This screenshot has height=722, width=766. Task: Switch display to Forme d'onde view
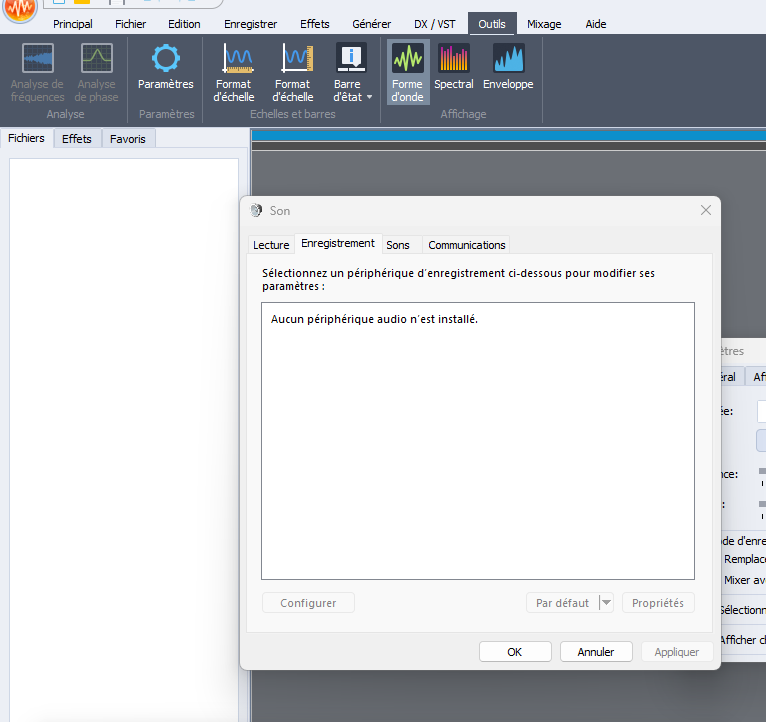tap(407, 62)
